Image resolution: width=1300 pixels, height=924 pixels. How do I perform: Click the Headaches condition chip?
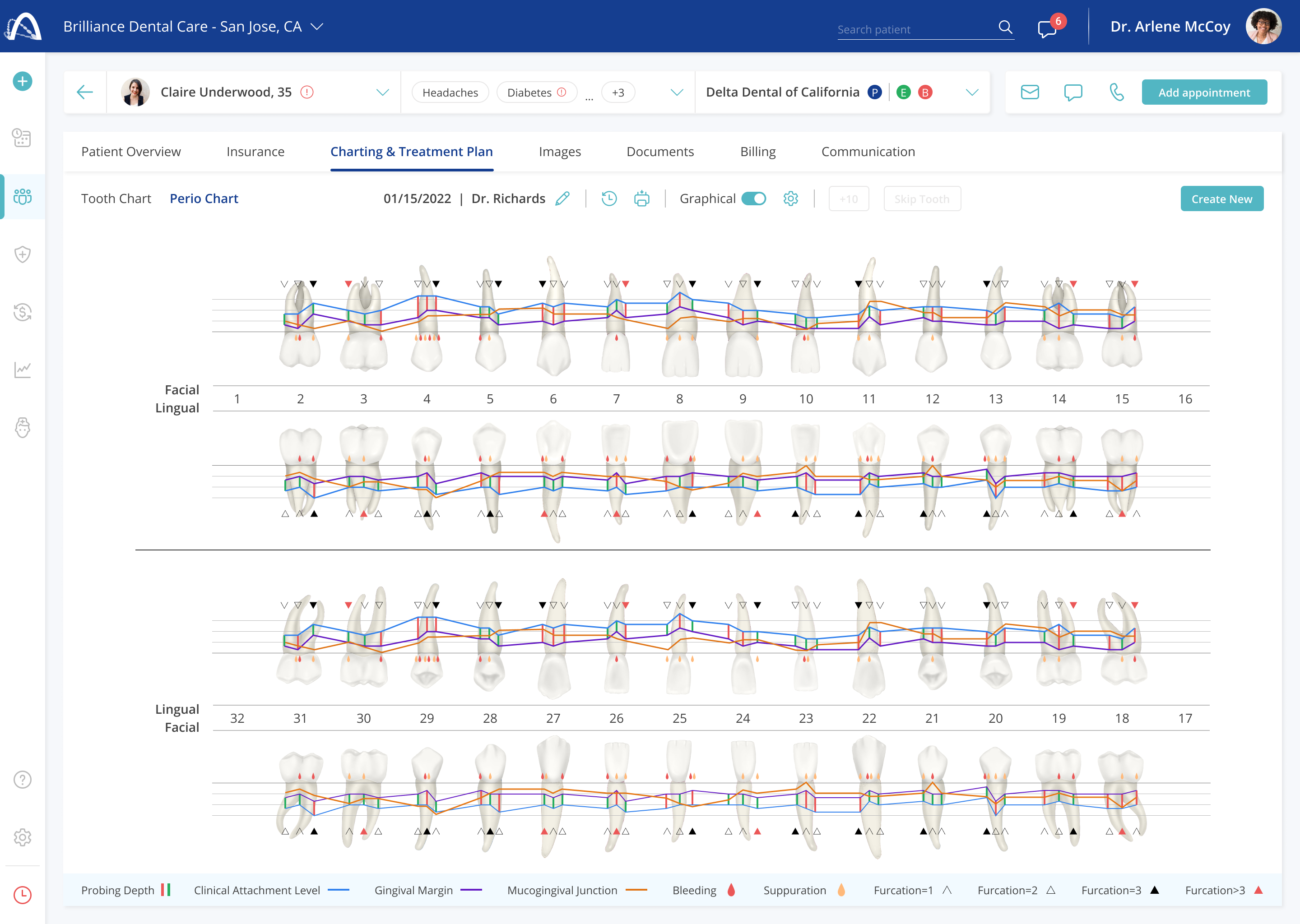point(450,92)
